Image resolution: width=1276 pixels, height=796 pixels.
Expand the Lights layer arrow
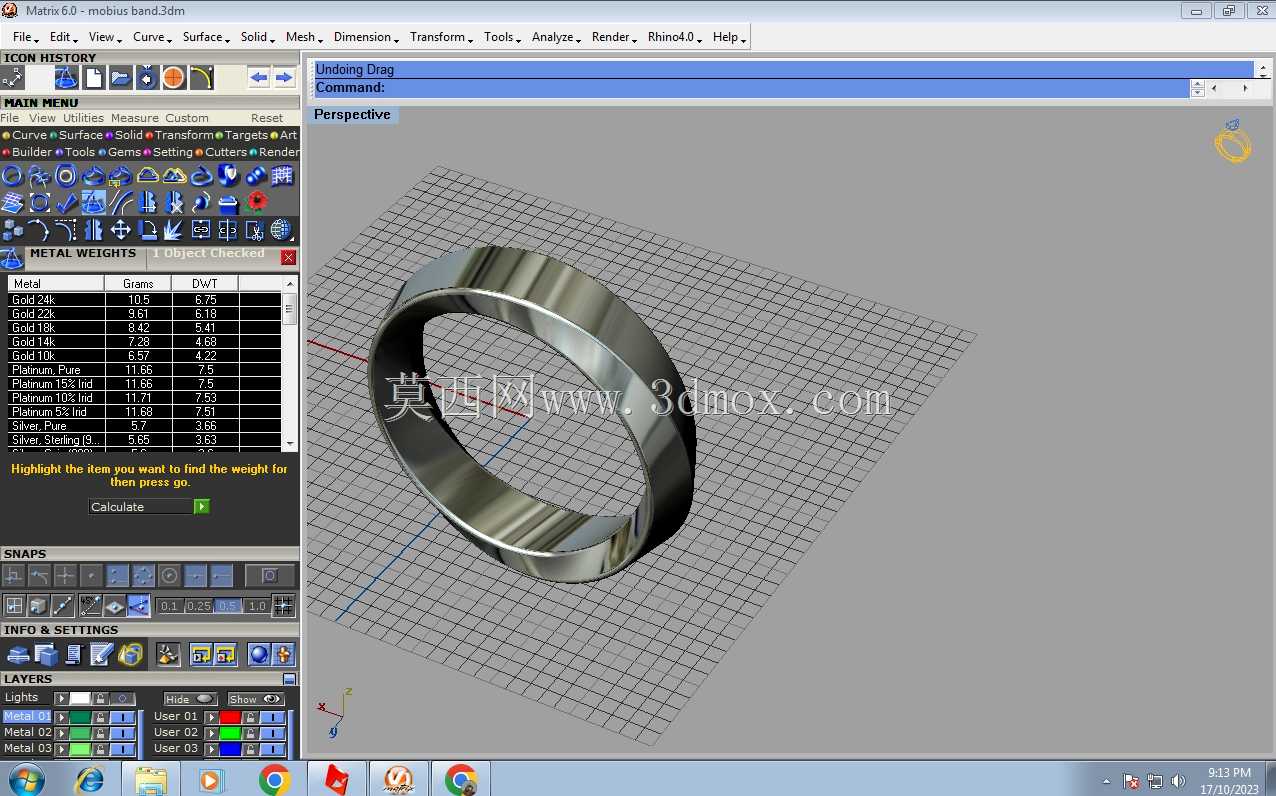pyautogui.click(x=62, y=699)
